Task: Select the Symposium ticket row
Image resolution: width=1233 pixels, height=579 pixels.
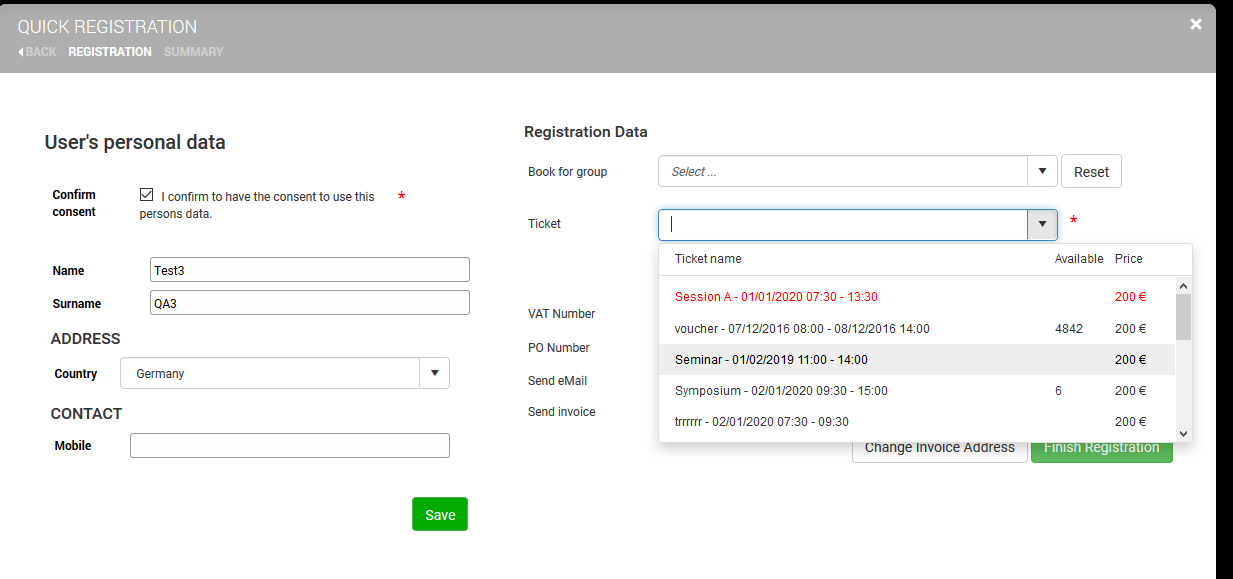Action: coord(781,391)
